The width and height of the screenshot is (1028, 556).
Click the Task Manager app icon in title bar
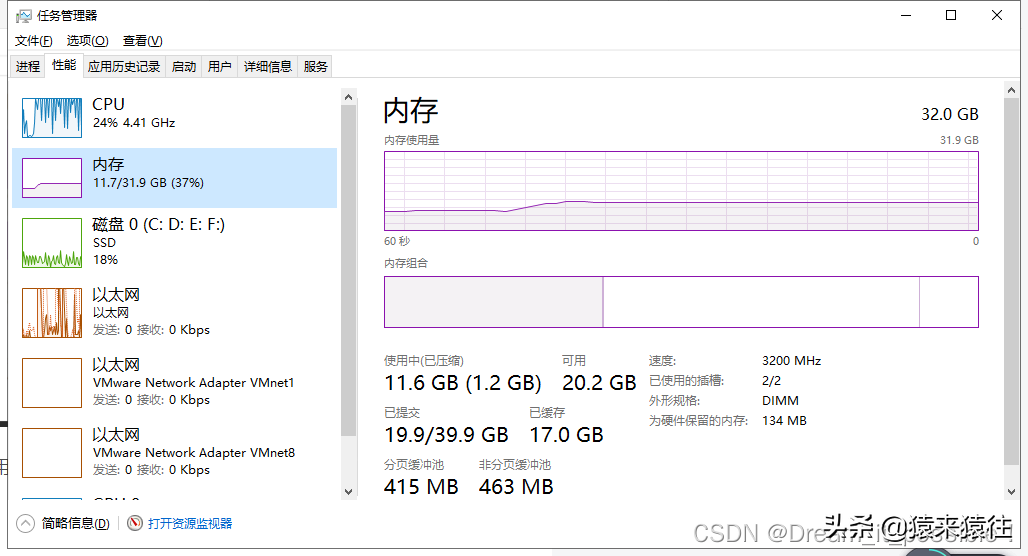24,16
